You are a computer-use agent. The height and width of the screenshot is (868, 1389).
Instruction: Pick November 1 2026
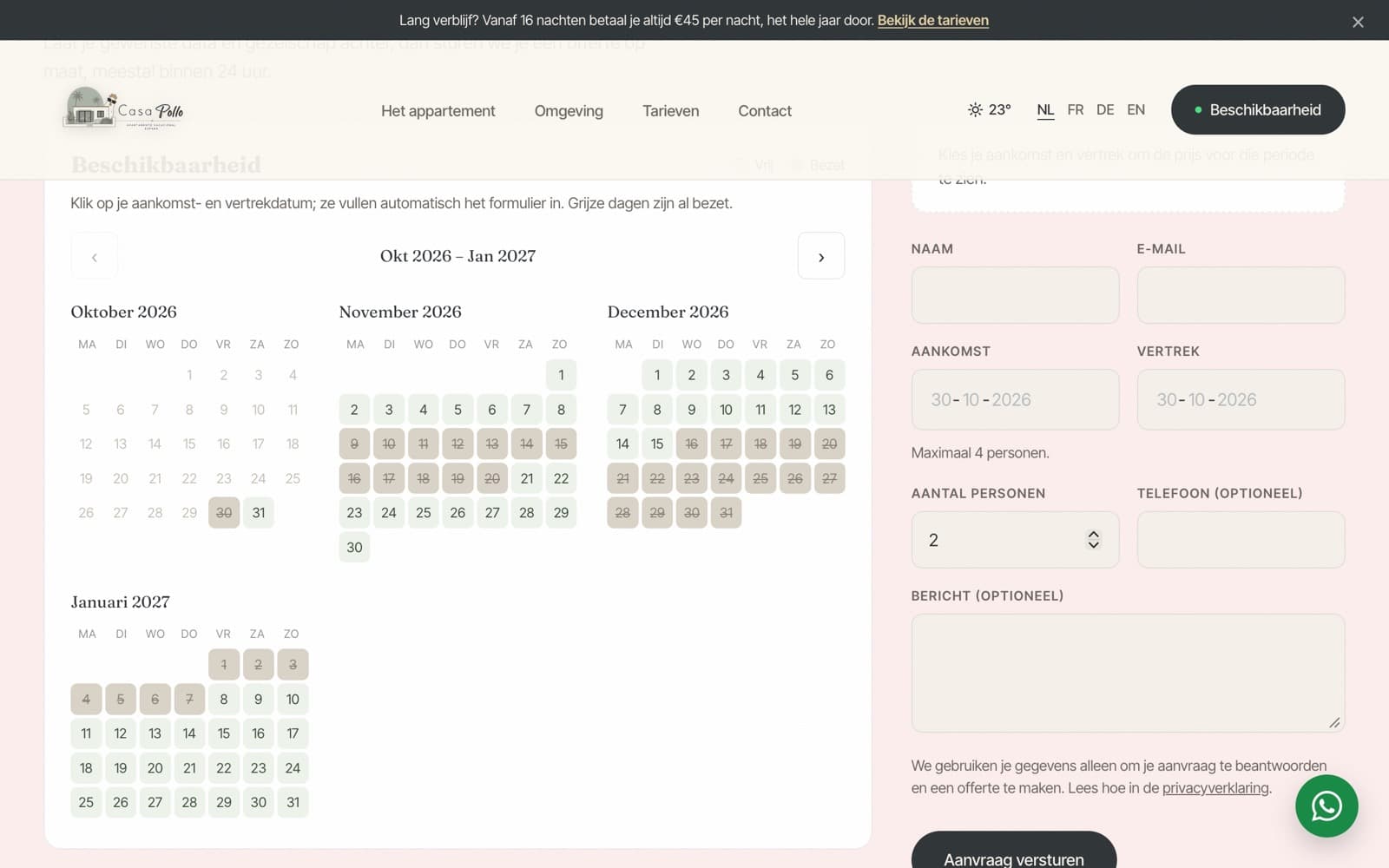[562, 375]
